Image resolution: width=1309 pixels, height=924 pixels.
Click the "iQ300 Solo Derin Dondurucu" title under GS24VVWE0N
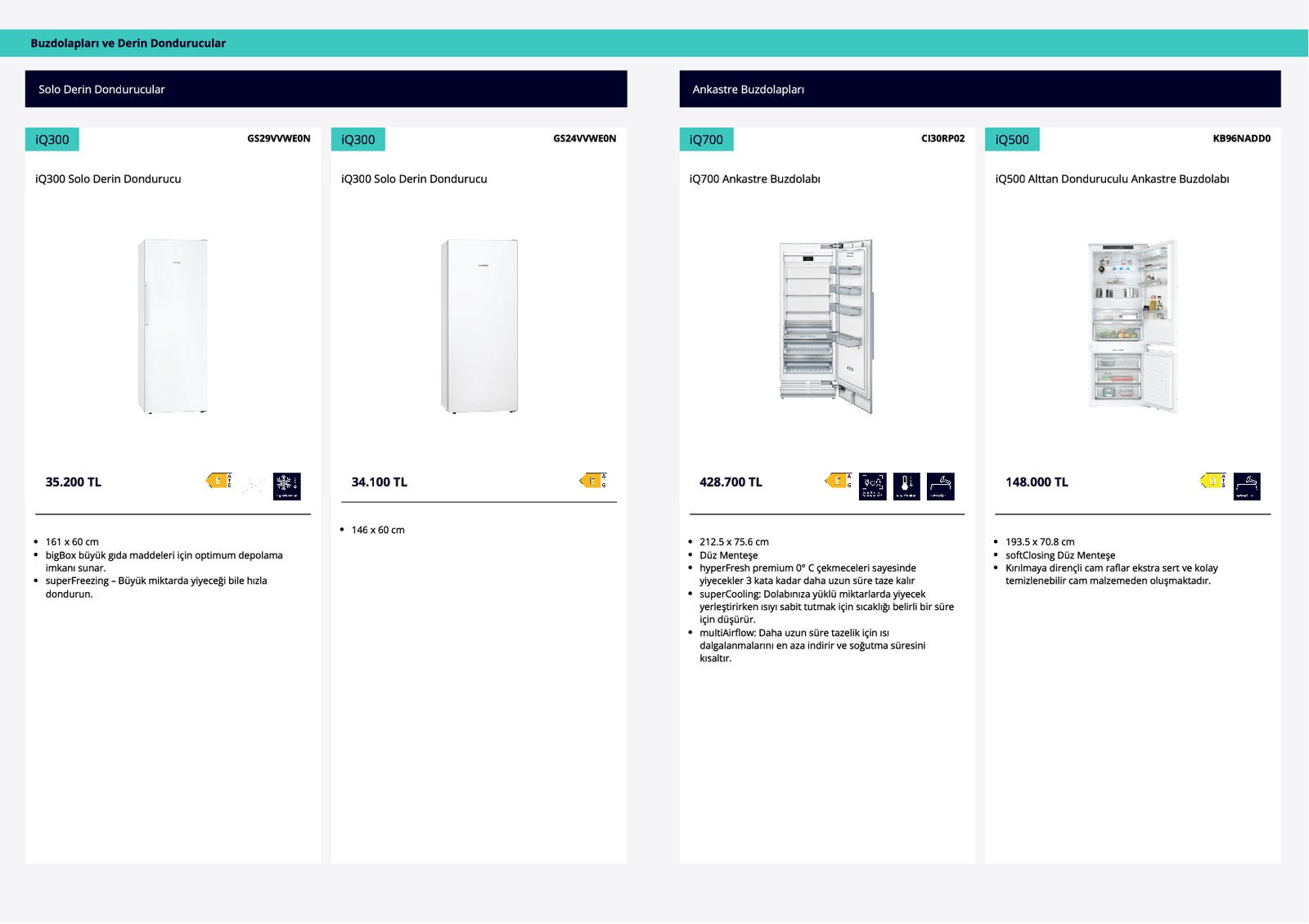pos(414,179)
